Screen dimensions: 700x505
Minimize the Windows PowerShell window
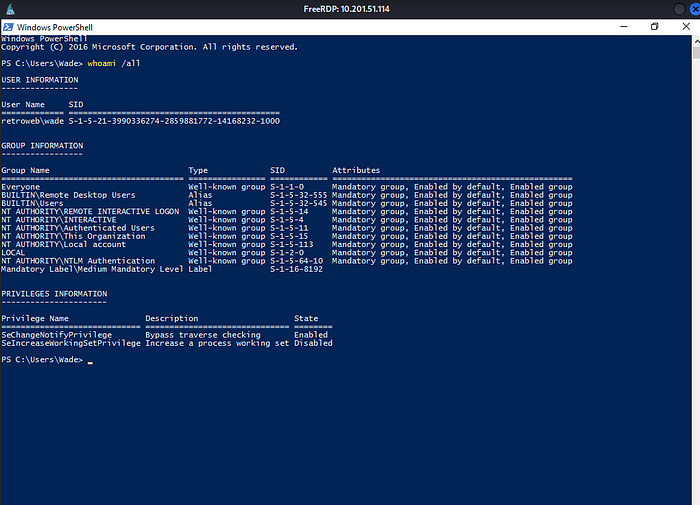tap(624, 27)
